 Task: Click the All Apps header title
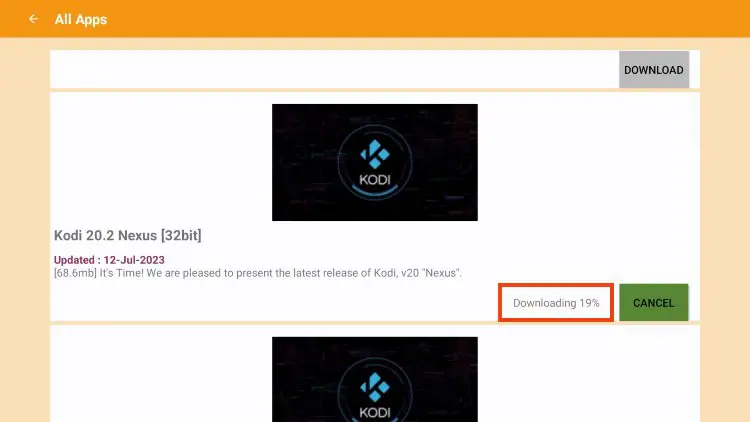tap(81, 20)
